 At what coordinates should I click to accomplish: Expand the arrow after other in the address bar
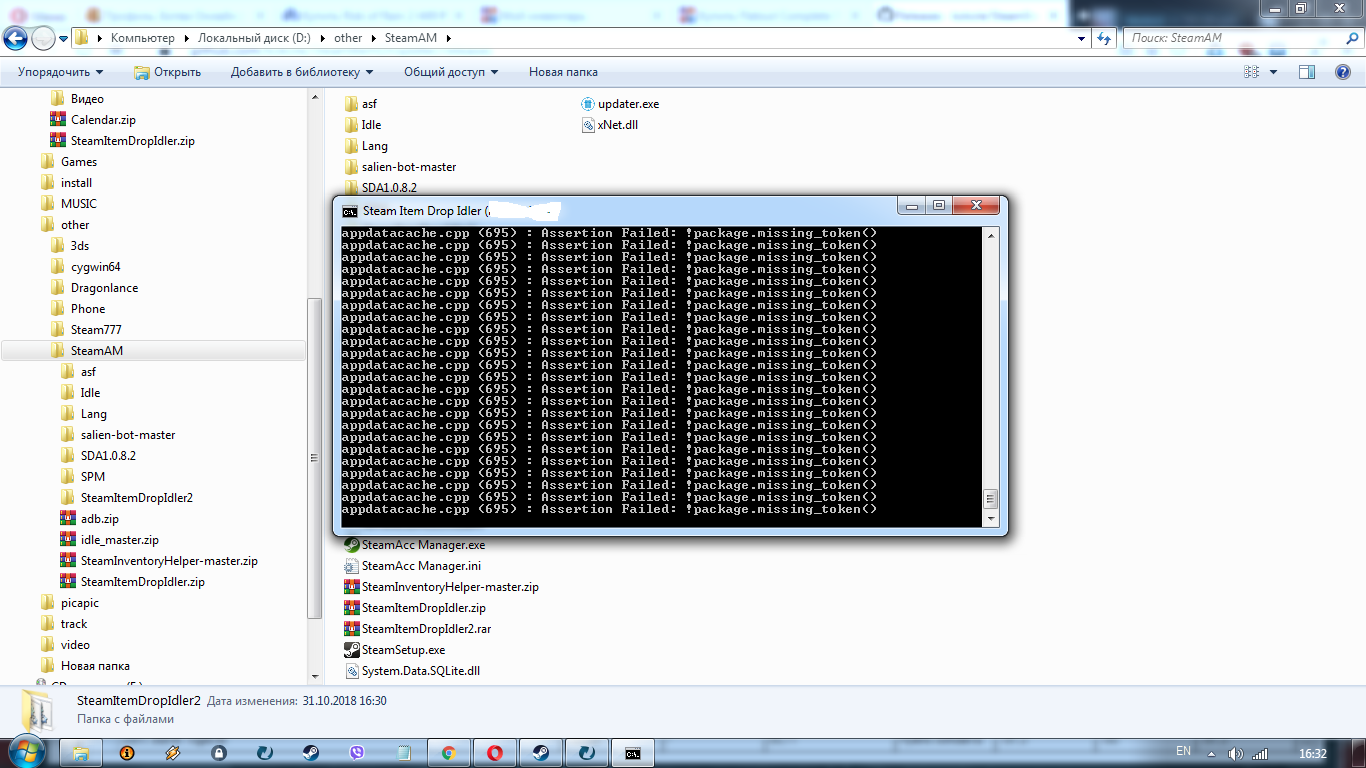(x=372, y=38)
